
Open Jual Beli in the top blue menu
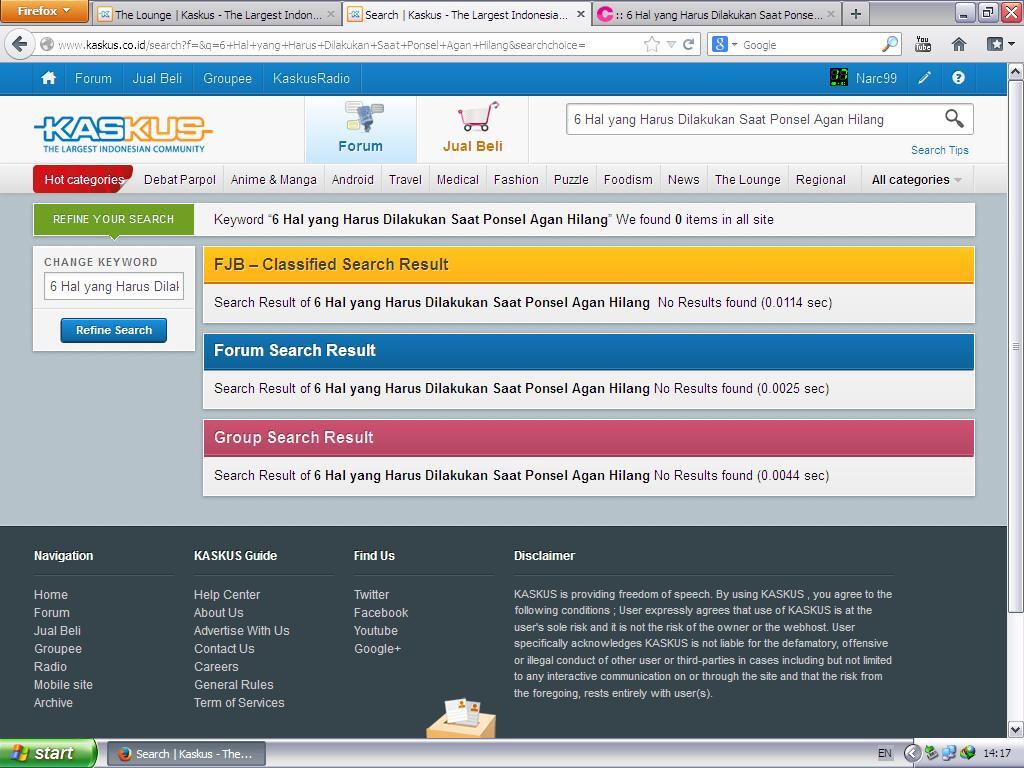pyautogui.click(x=157, y=78)
